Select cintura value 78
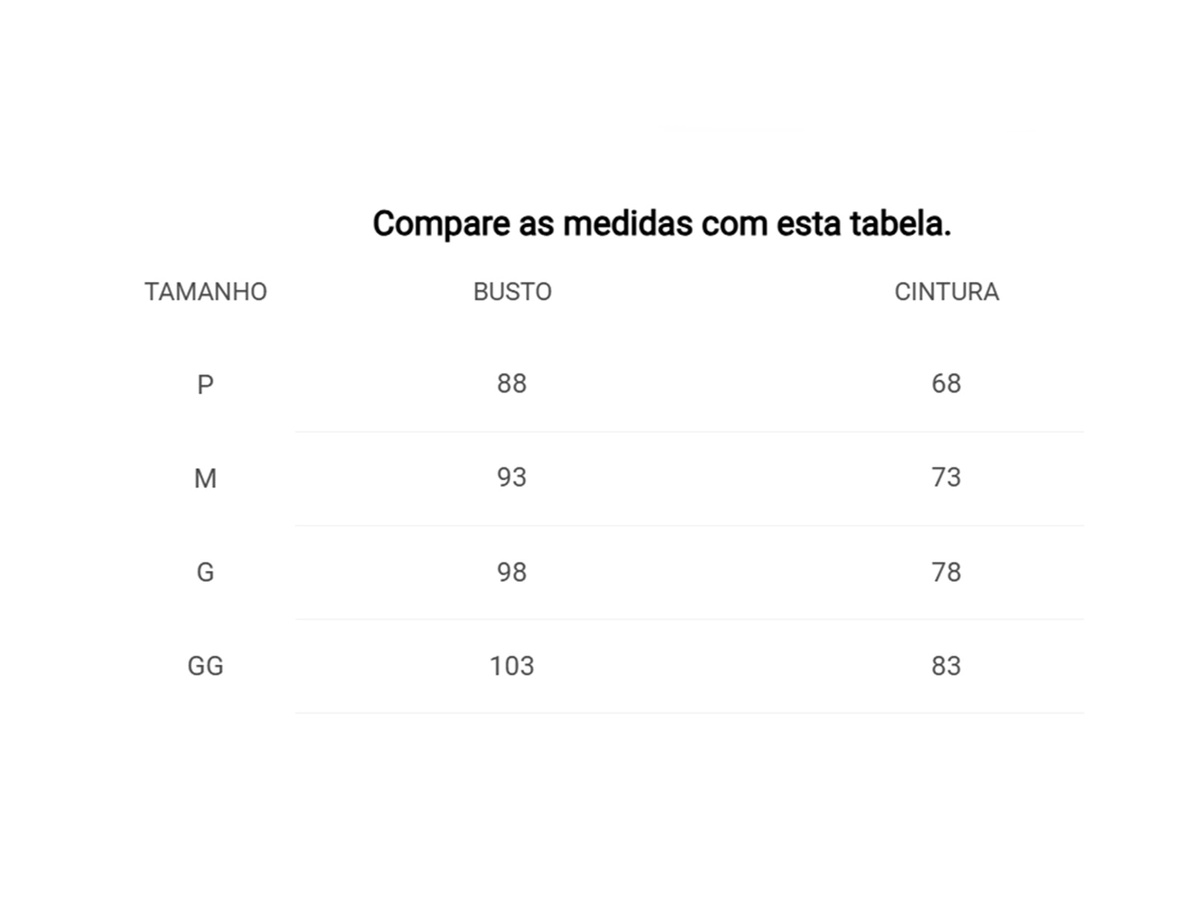This screenshot has width=1200, height=922. click(x=946, y=572)
